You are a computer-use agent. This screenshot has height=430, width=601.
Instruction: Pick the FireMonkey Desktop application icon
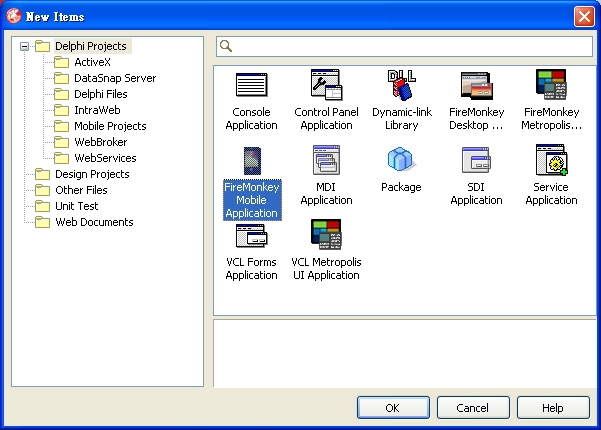[476, 86]
